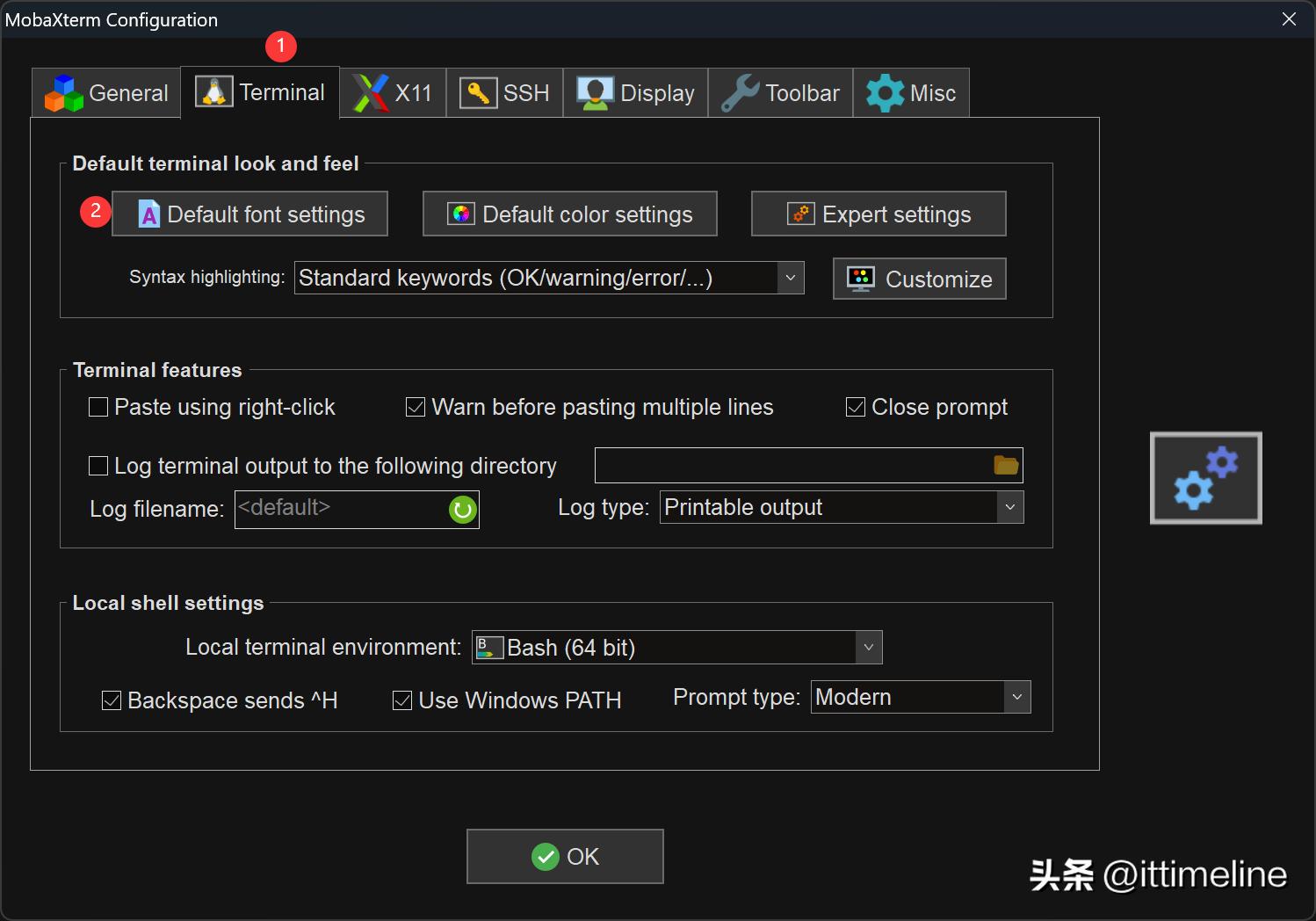Switch to the X11 tab
The width and height of the screenshot is (1316, 921).
pyautogui.click(x=393, y=93)
